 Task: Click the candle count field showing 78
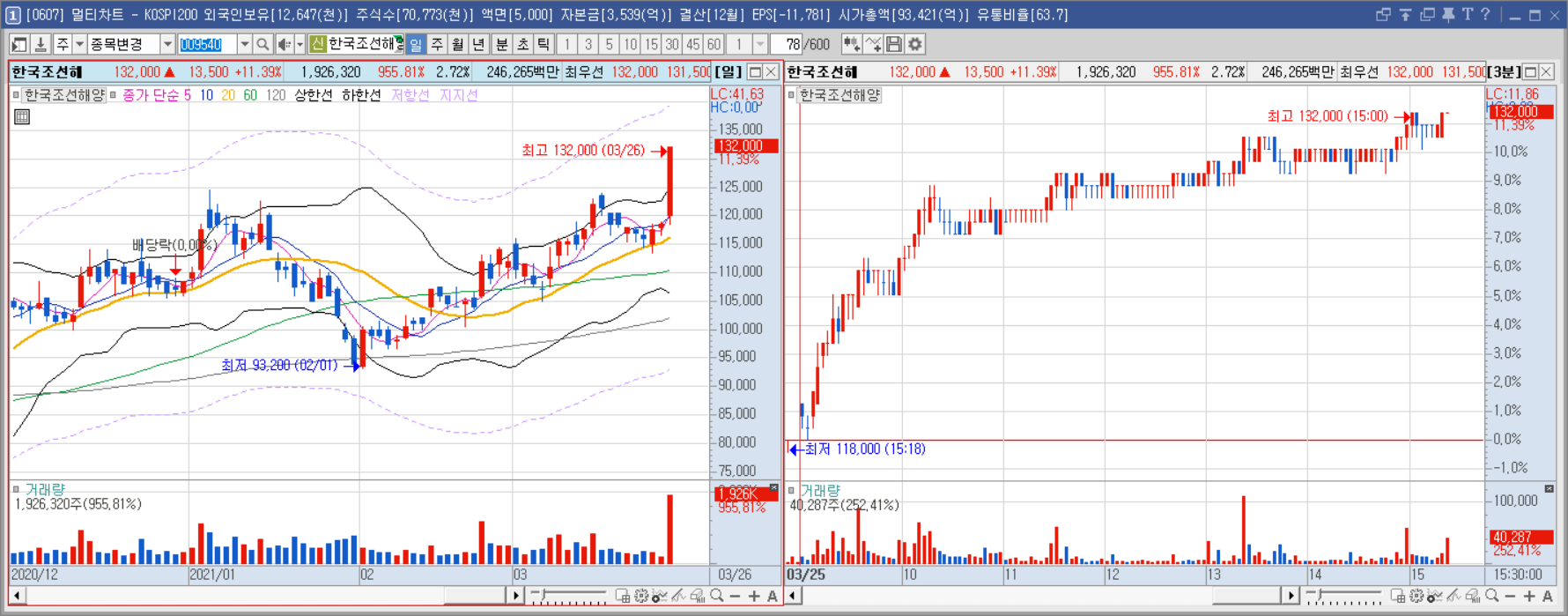pyautogui.click(x=787, y=44)
